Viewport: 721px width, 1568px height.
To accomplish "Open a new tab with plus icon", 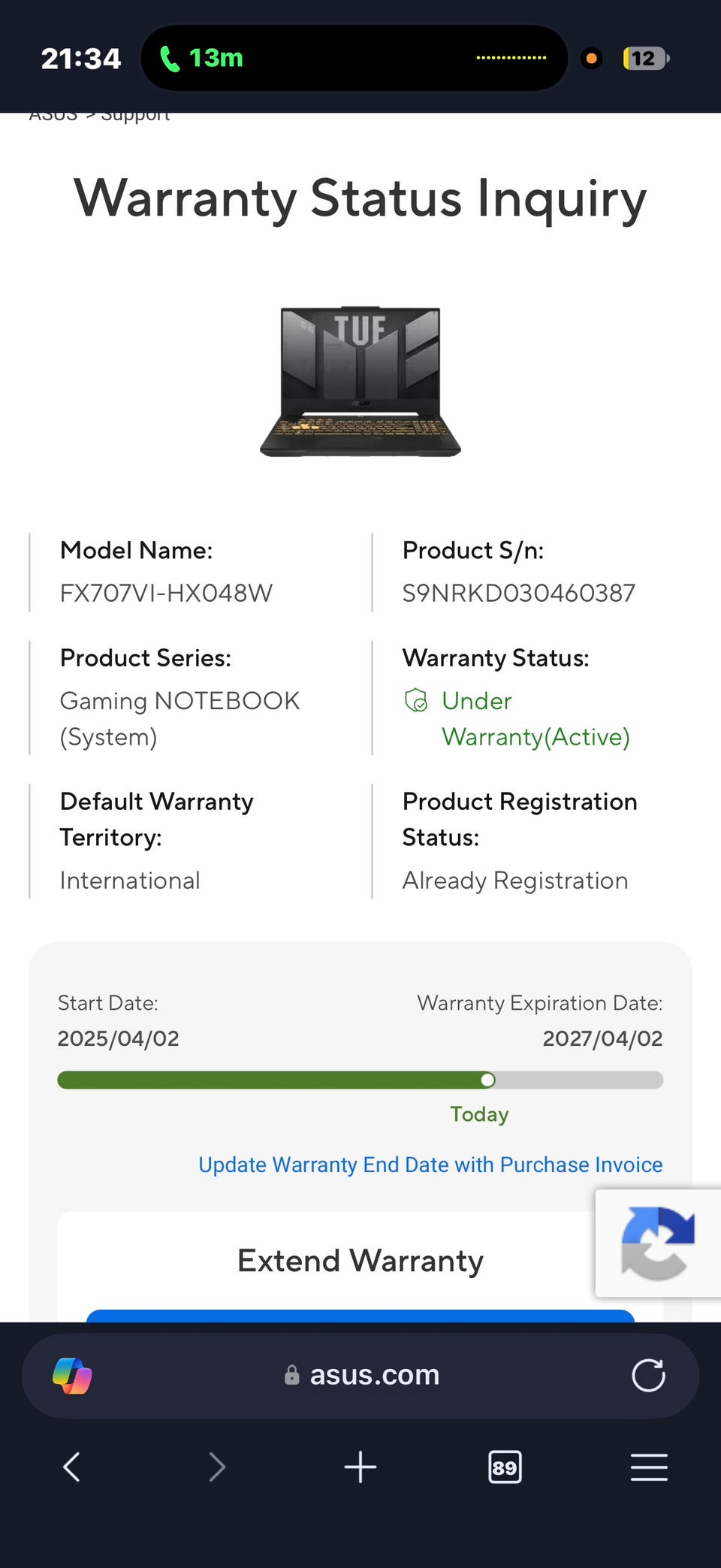I will 360,1467.
